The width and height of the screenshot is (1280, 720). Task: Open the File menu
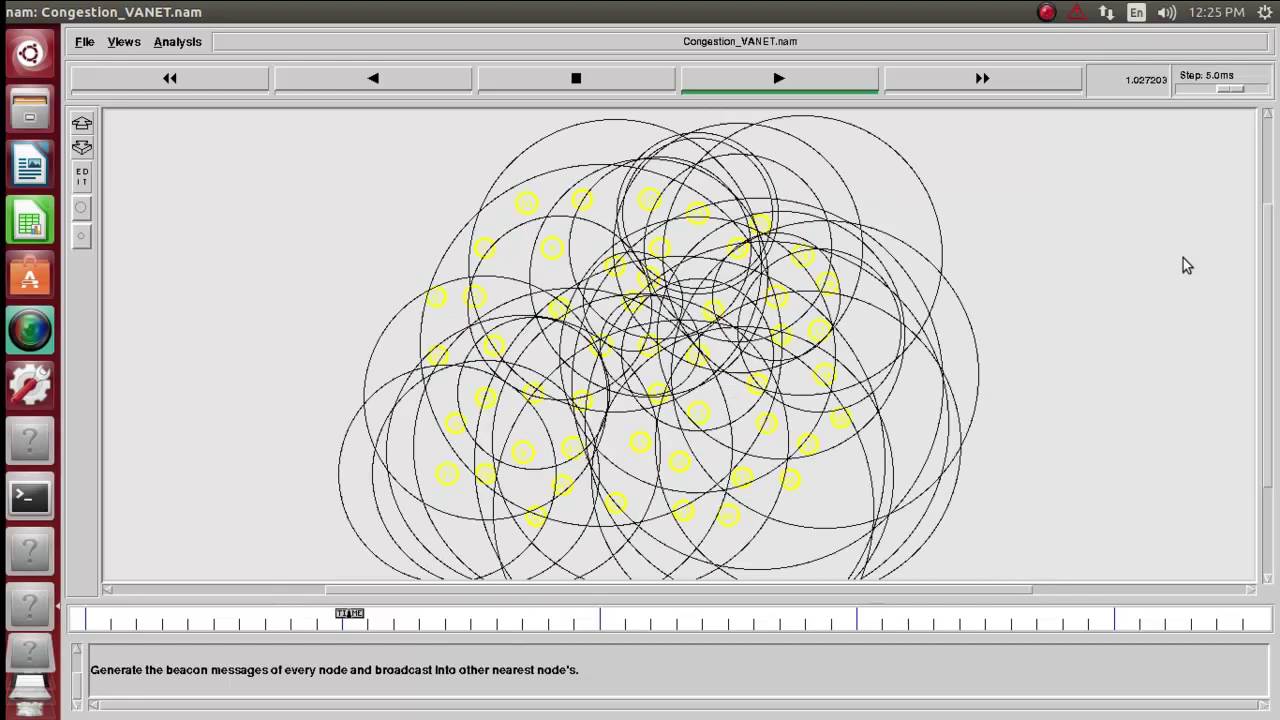click(x=84, y=42)
